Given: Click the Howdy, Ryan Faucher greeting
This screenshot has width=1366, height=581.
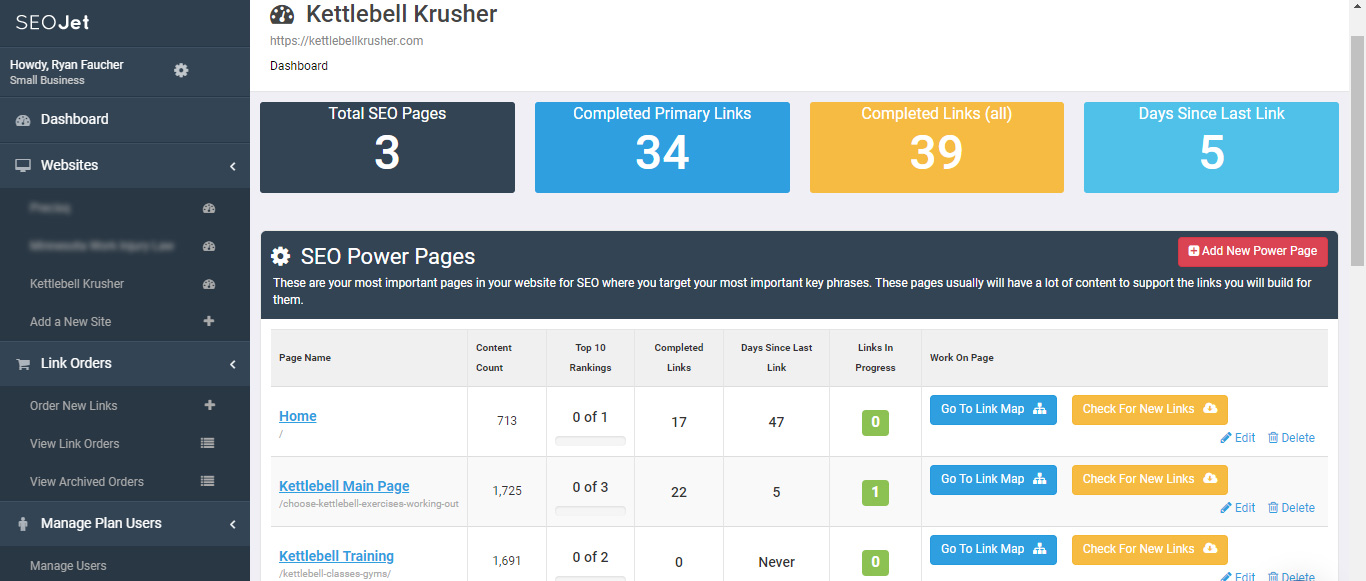Looking at the screenshot, I should point(67,65).
